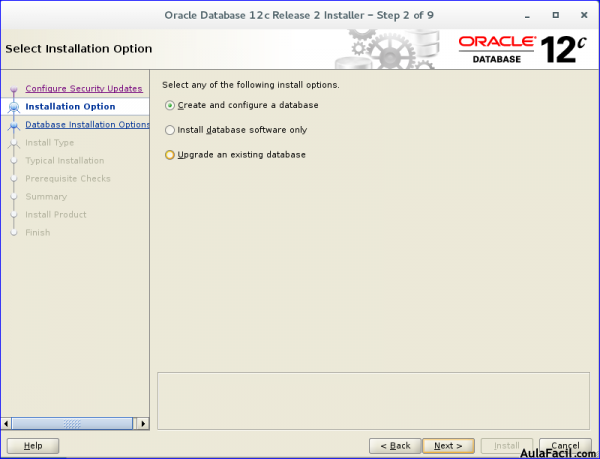The width and height of the screenshot is (600, 459).
Task: Minimize the installer window
Action: [527, 15]
